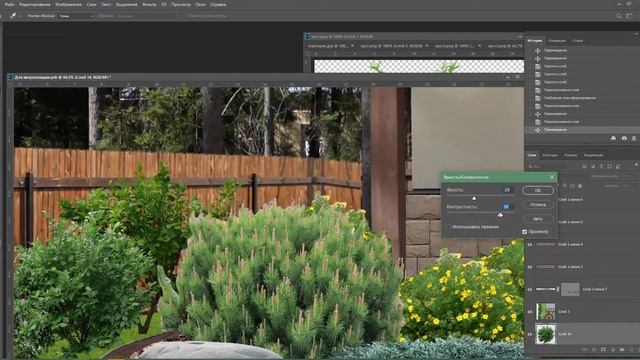This screenshot has height=360, width=640.
Task: Open the tool preset arrow beside the Eyedropper icon
Action: coord(20,16)
